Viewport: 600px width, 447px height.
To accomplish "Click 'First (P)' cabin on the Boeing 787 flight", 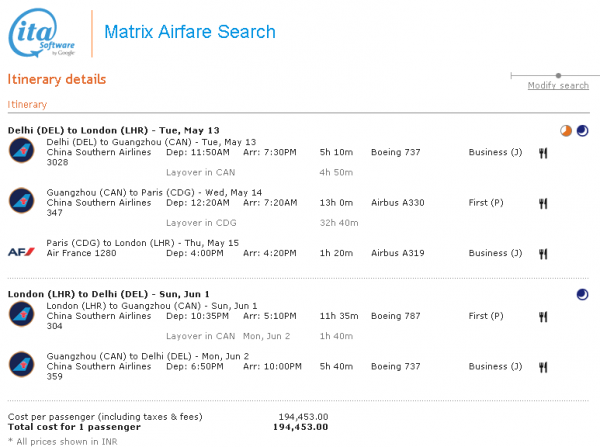I will [x=486, y=316].
